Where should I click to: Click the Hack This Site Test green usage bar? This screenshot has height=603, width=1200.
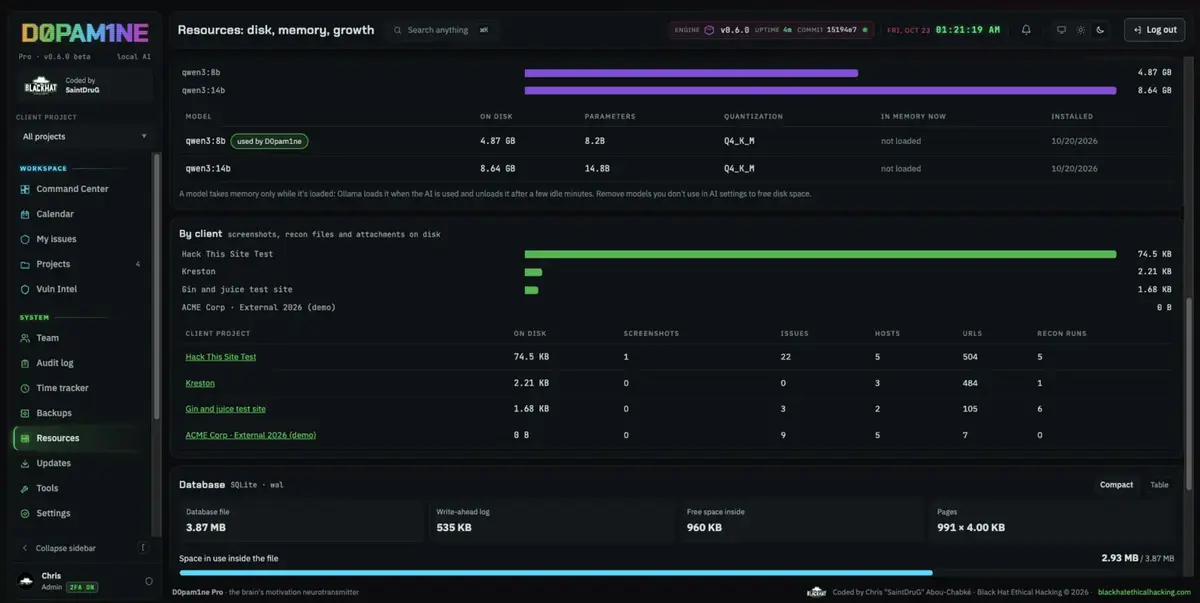click(x=820, y=254)
